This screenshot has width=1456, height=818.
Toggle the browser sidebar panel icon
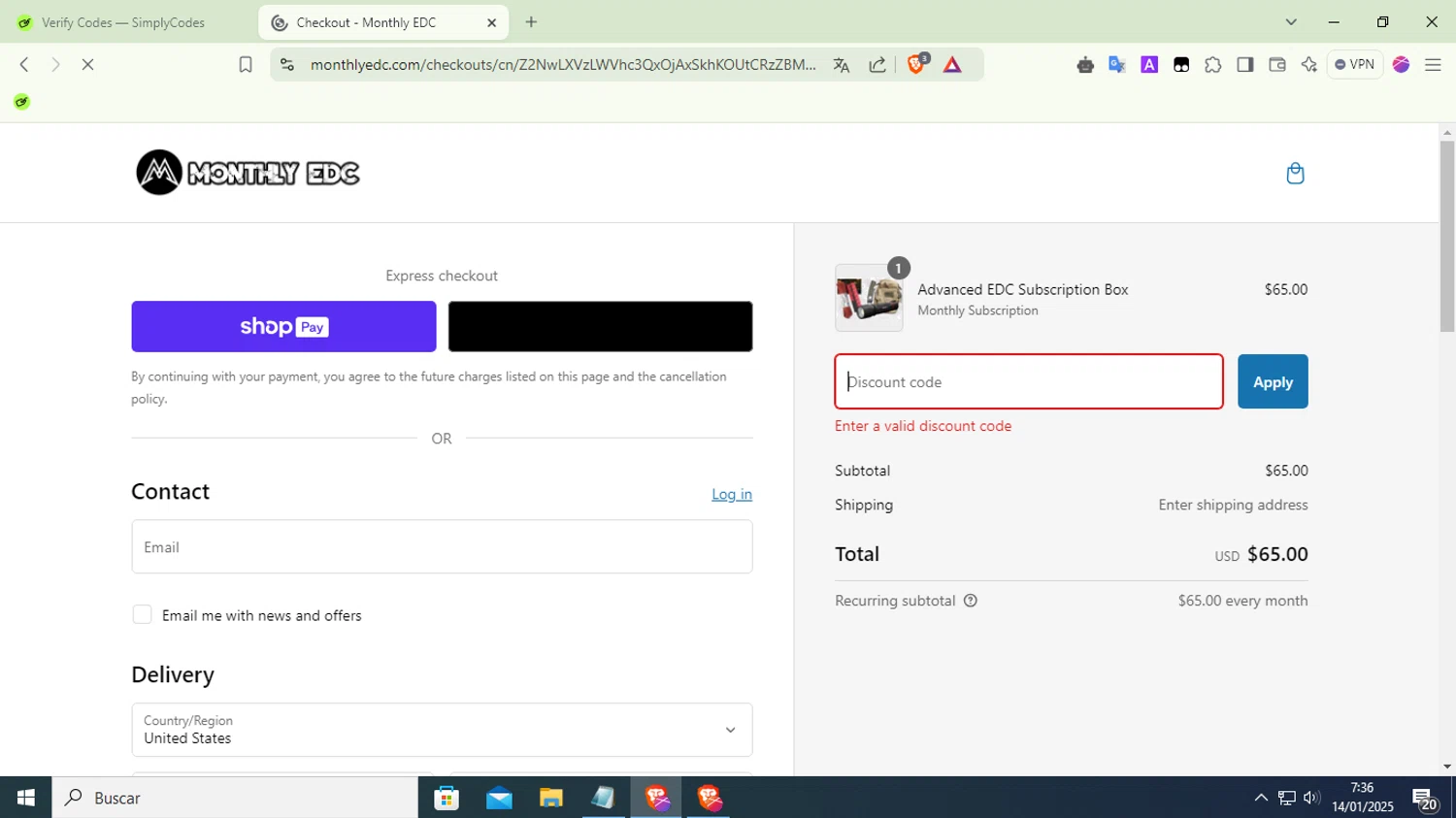click(1245, 65)
